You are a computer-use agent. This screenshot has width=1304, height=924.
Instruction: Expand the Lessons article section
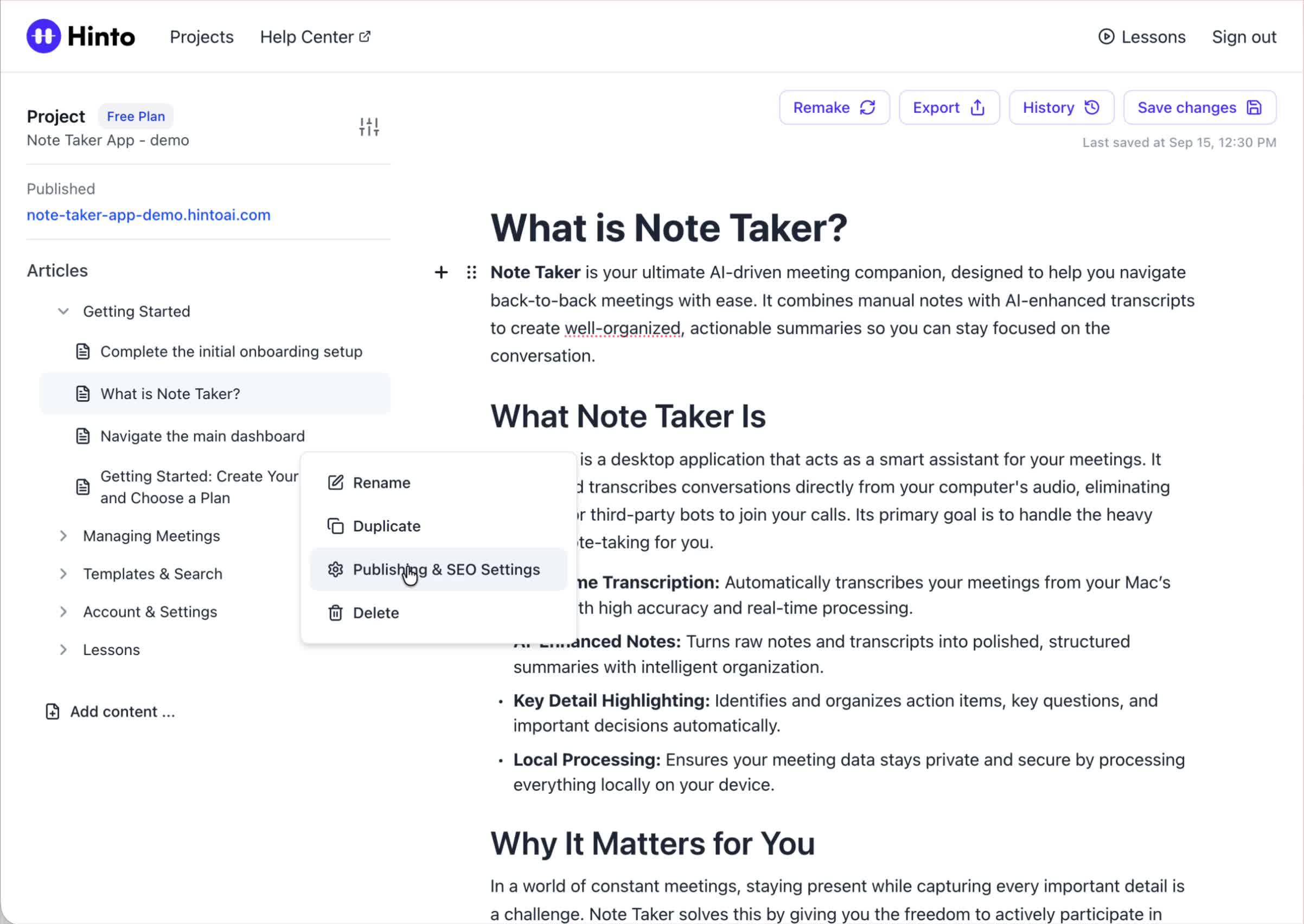coord(63,650)
